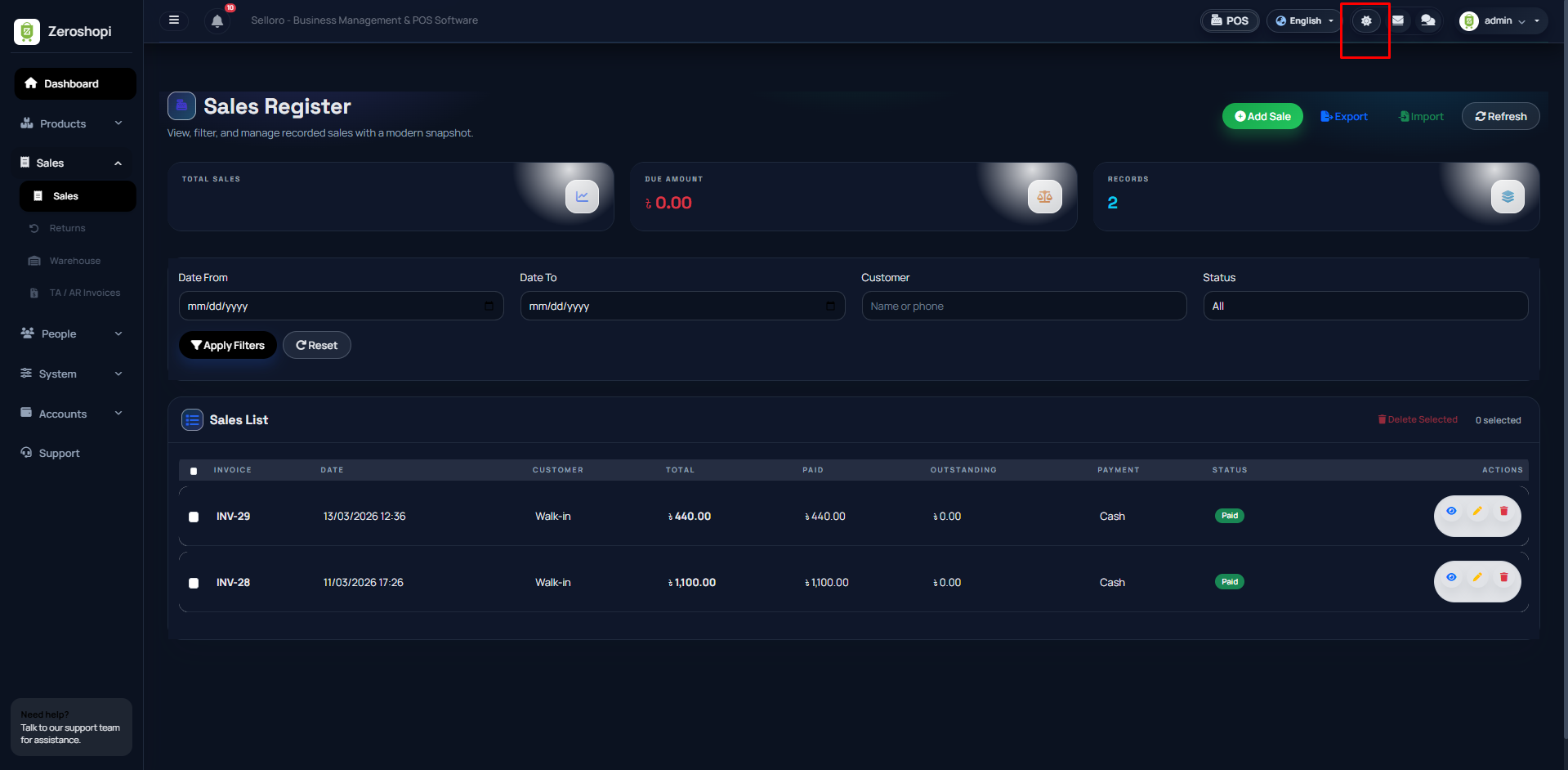Toggle the sidebar hamburger menu
This screenshot has width=1568, height=770.
pos(174,20)
